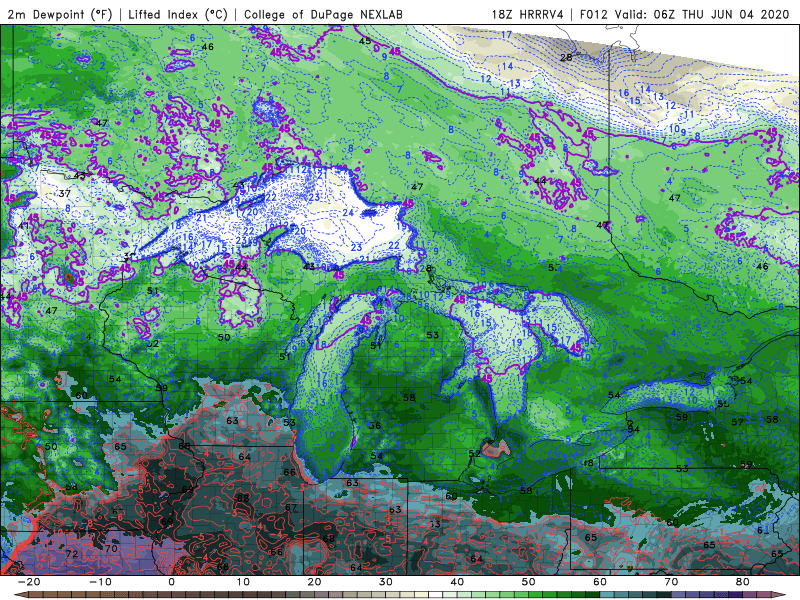Click the '2m Dewpoint (°F)' title label

coord(59,14)
